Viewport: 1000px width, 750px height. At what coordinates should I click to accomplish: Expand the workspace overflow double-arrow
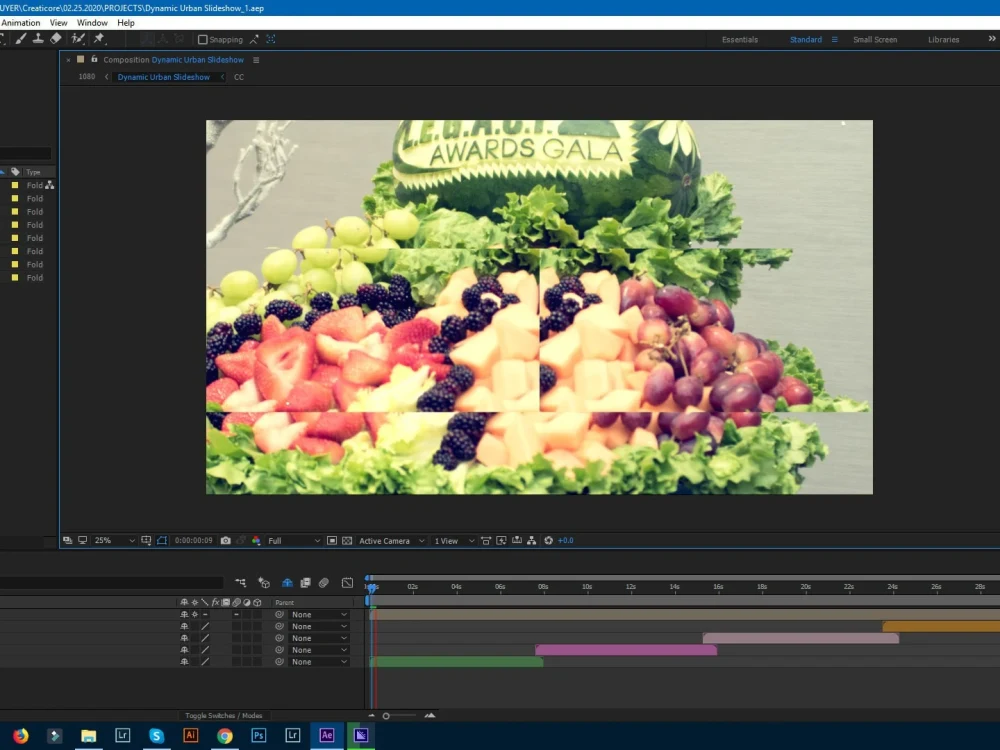(x=992, y=39)
